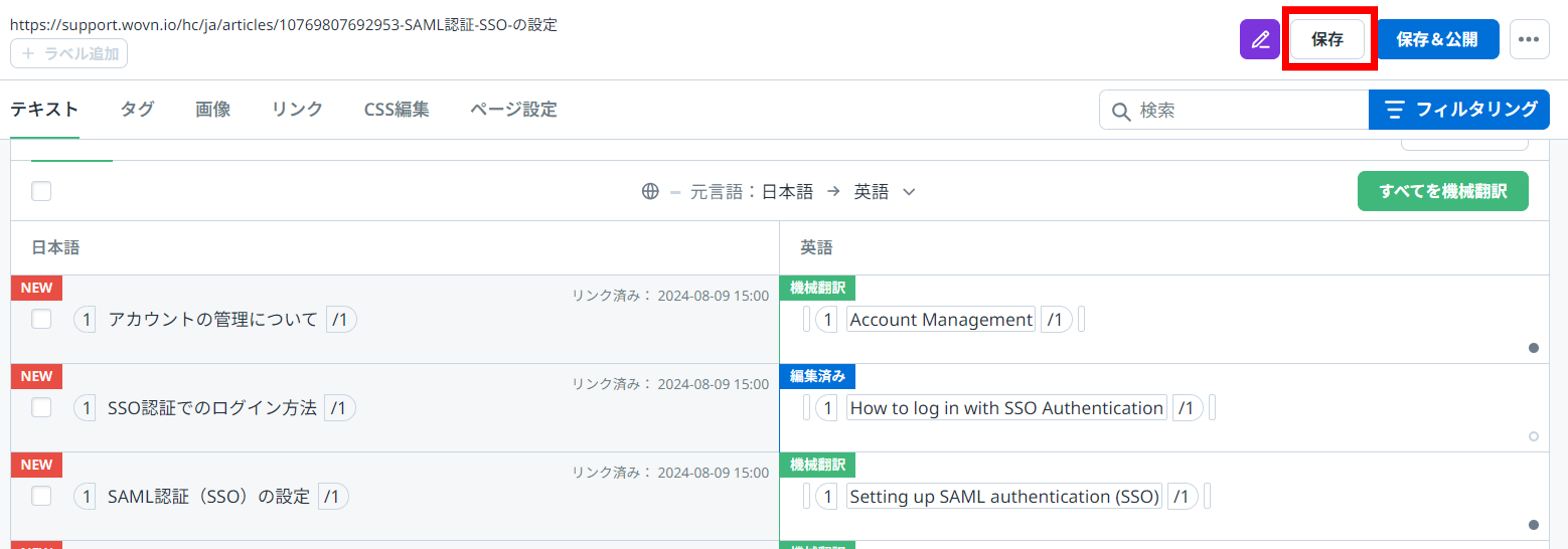Switch to the タグ tab
The width and height of the screenshot is (1568, 549).
pyautogui.click(x=138, y=110)
